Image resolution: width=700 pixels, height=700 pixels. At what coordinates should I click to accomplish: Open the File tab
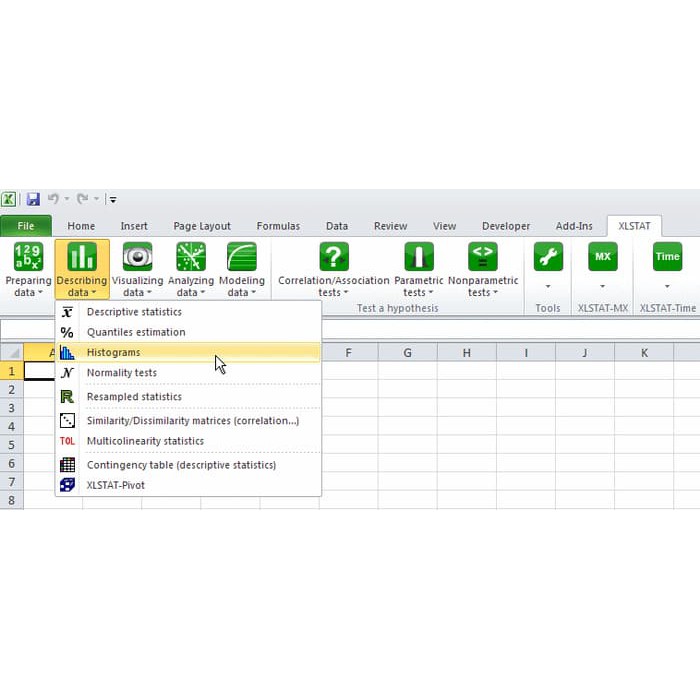point(26,226)
